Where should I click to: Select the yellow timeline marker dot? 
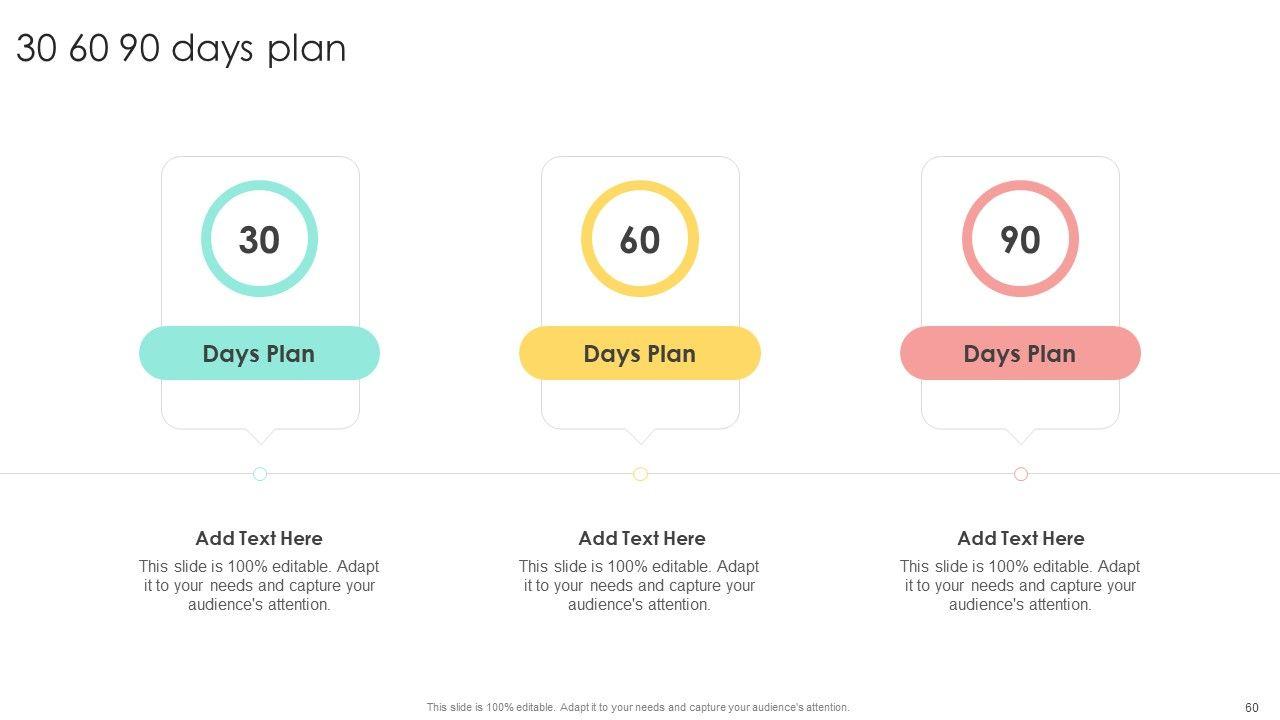[640, 474]
